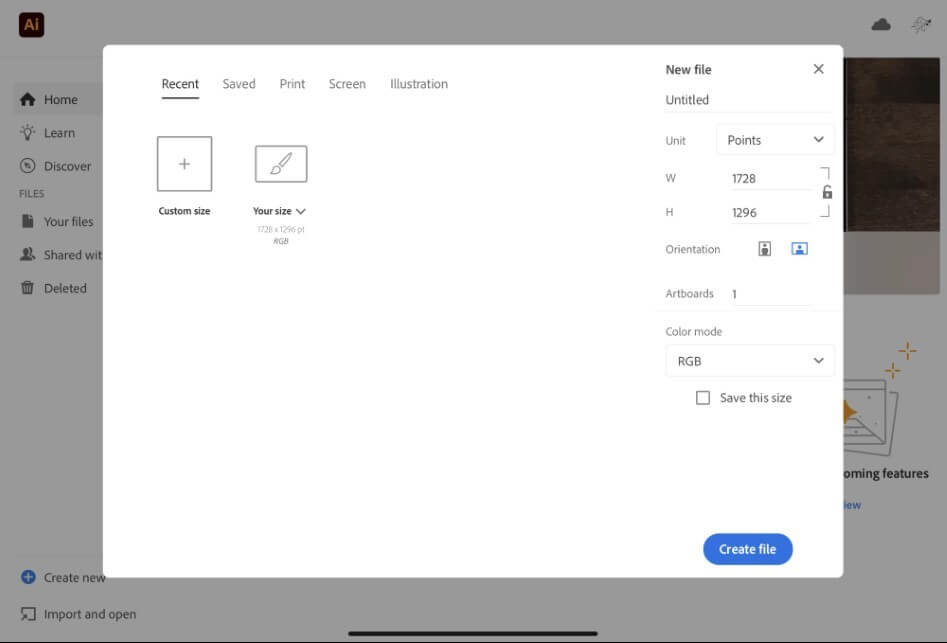947x643 pixels.
Task: Select the Your size brush preset
Action: point(281,164)
